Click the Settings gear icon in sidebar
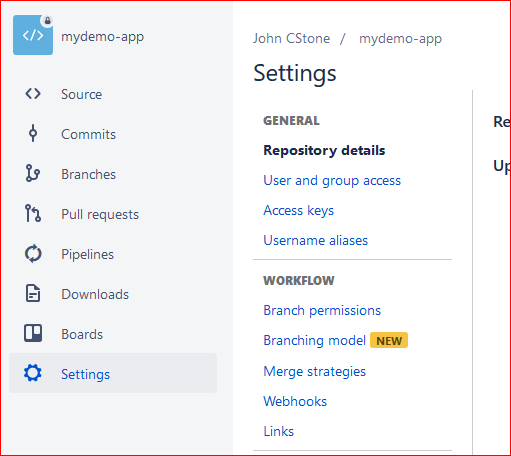Screen dimensions: 511x456 (x=33, y=373)
